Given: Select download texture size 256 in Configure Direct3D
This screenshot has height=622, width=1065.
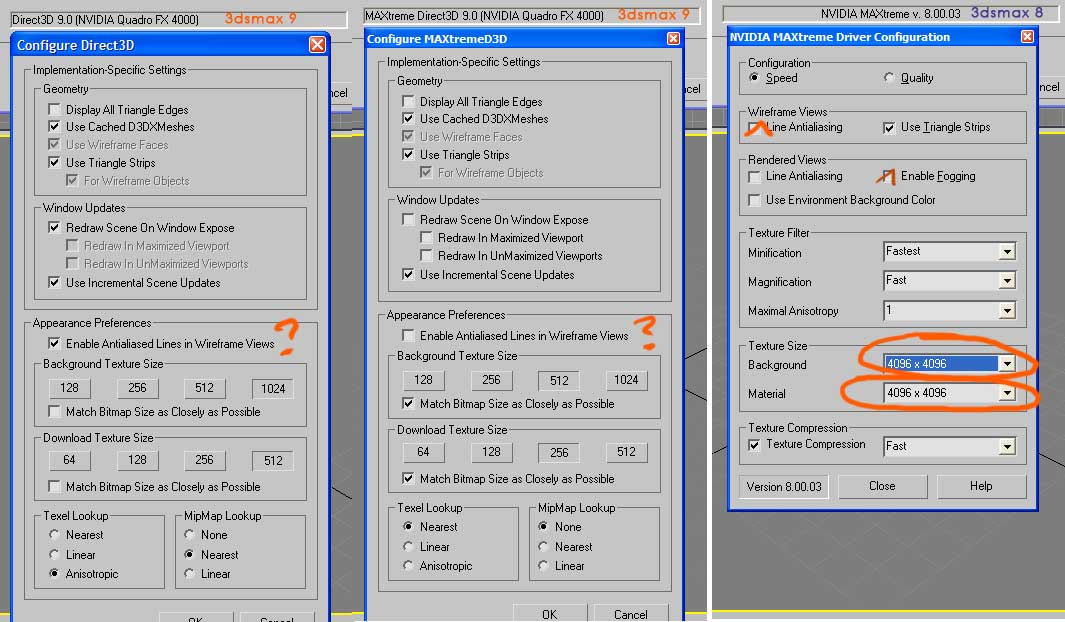Looking at the screenshot, I should [204, 460].
